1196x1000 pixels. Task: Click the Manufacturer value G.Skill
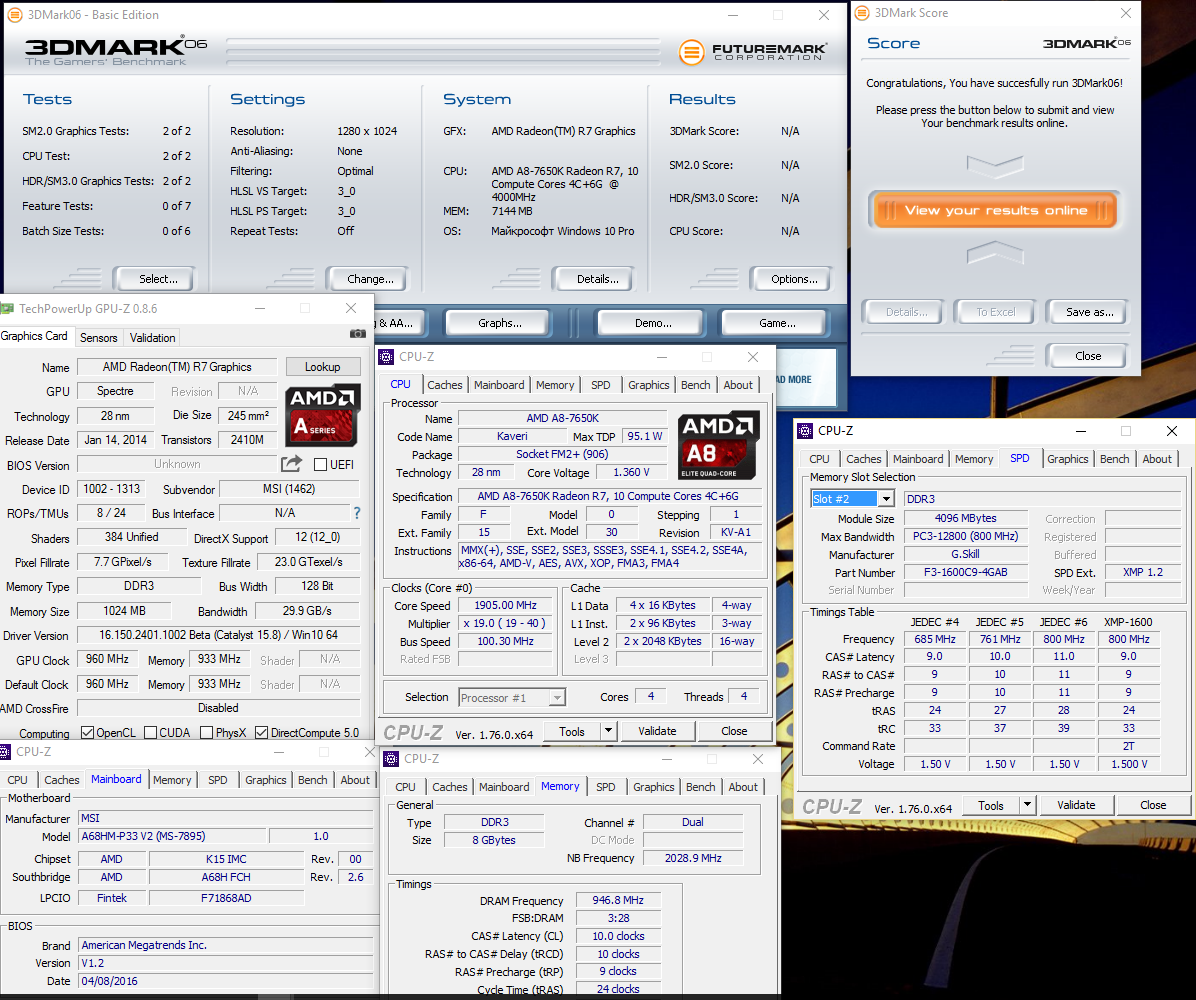pyautogui.click(x=965, y=555)
